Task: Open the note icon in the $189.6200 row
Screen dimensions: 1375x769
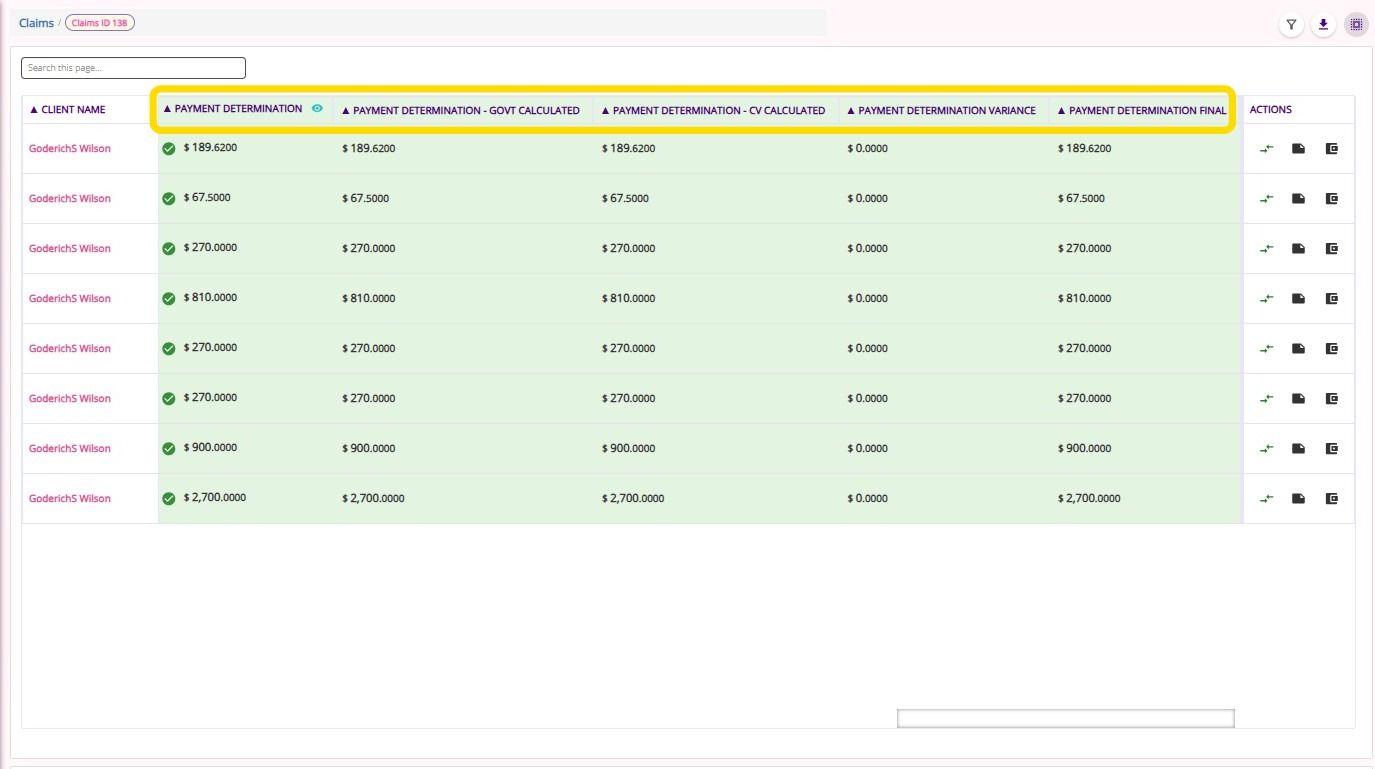Action: pyautogui.click(x=1298, y=149)
